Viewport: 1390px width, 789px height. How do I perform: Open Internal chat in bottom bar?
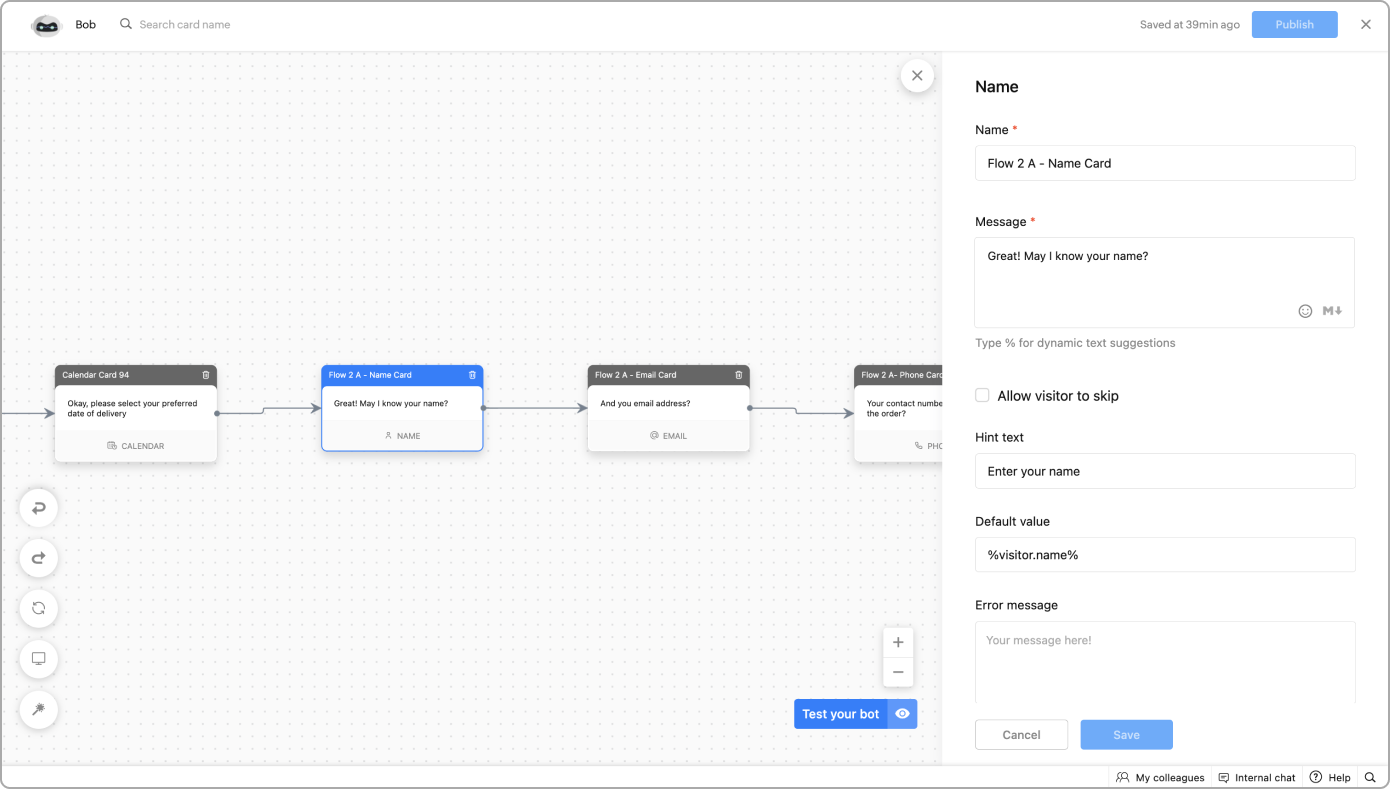(1256, 777)
